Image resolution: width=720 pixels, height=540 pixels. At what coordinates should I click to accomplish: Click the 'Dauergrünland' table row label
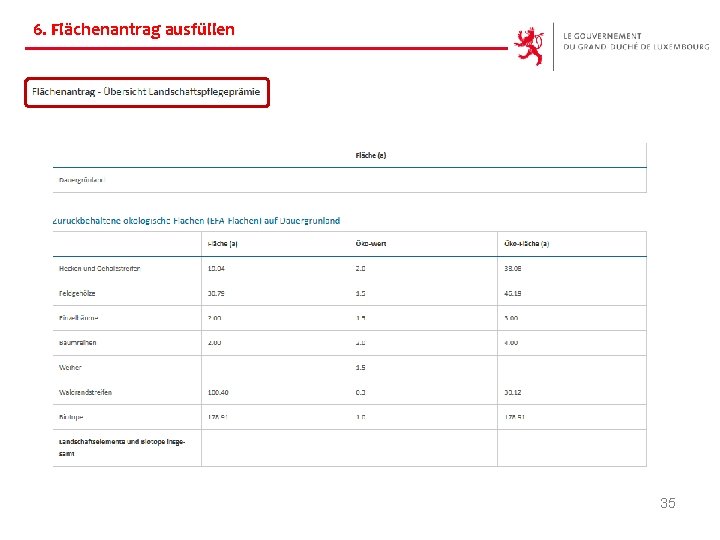[x=82, y=180]
